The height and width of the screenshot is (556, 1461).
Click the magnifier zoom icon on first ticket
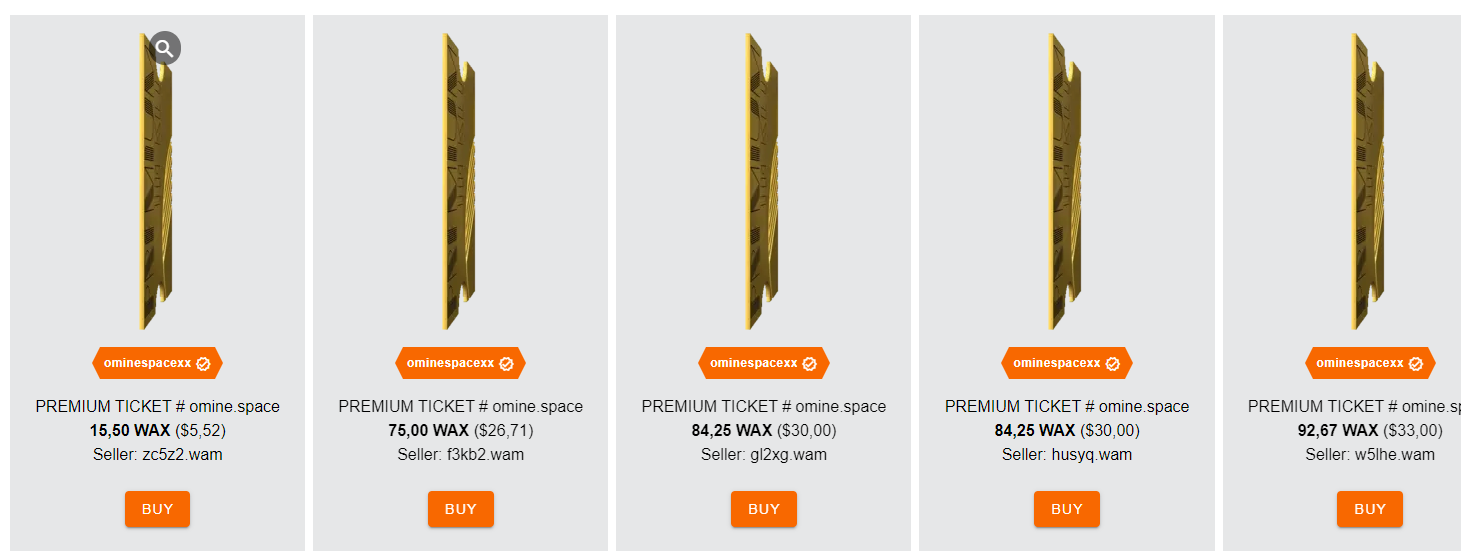click(165, 48)
